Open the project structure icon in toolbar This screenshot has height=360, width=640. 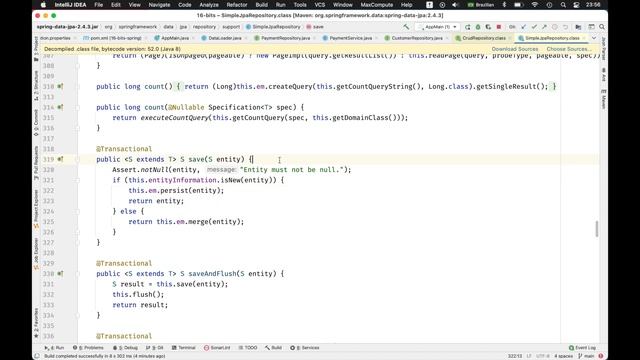click(x=578, y=27)
